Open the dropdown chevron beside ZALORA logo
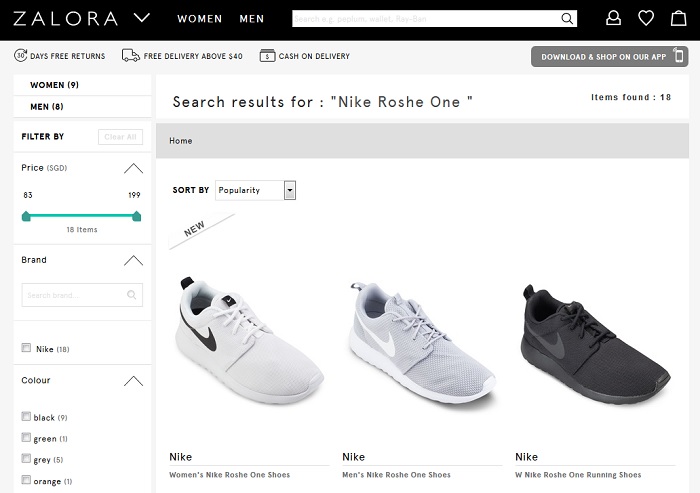Screen dimensions: 700x493 pos(142,18)
